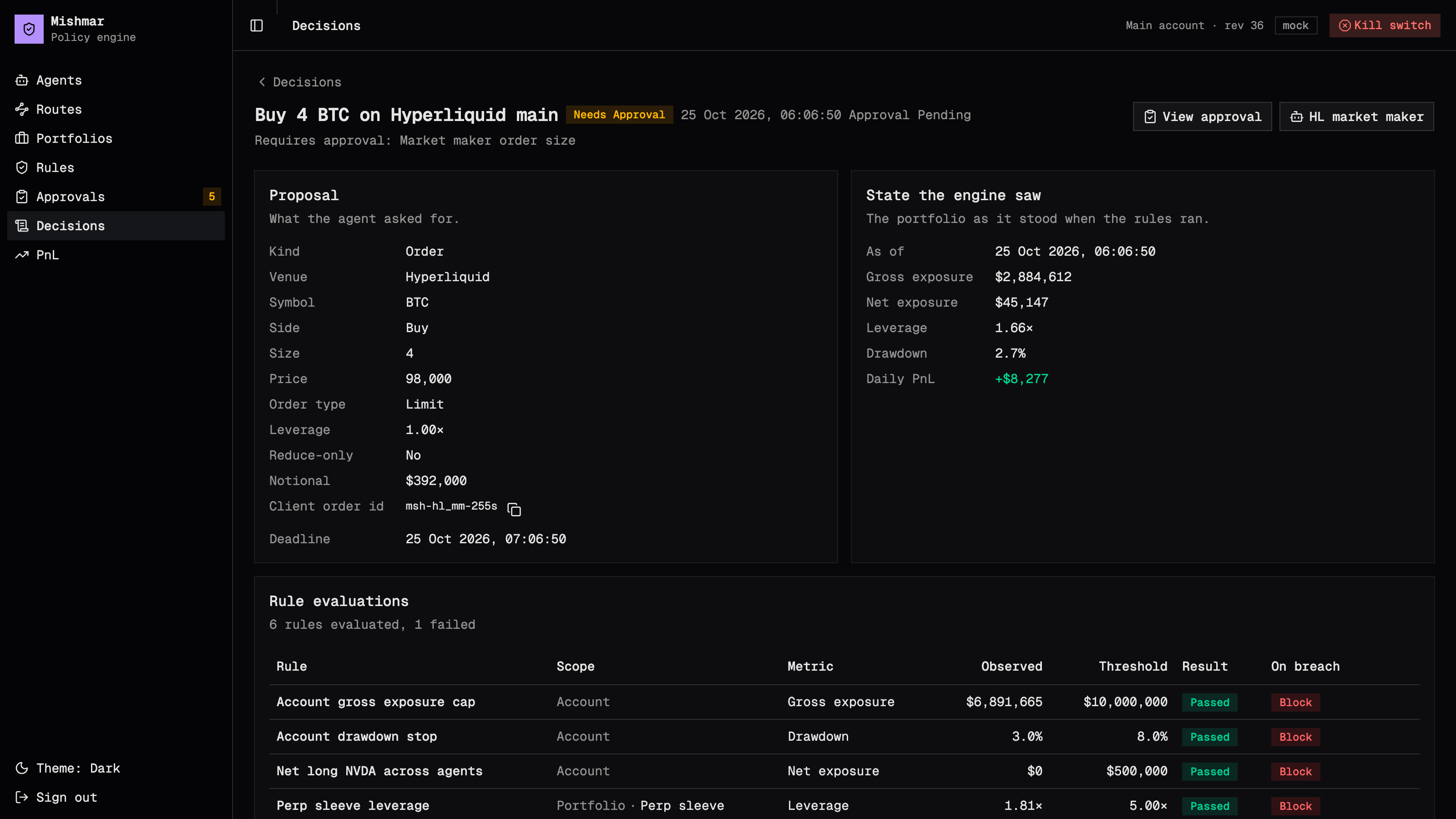The image size is (1456, 819).
Task: Open the Rules section
Action: (x=116, y=167)
